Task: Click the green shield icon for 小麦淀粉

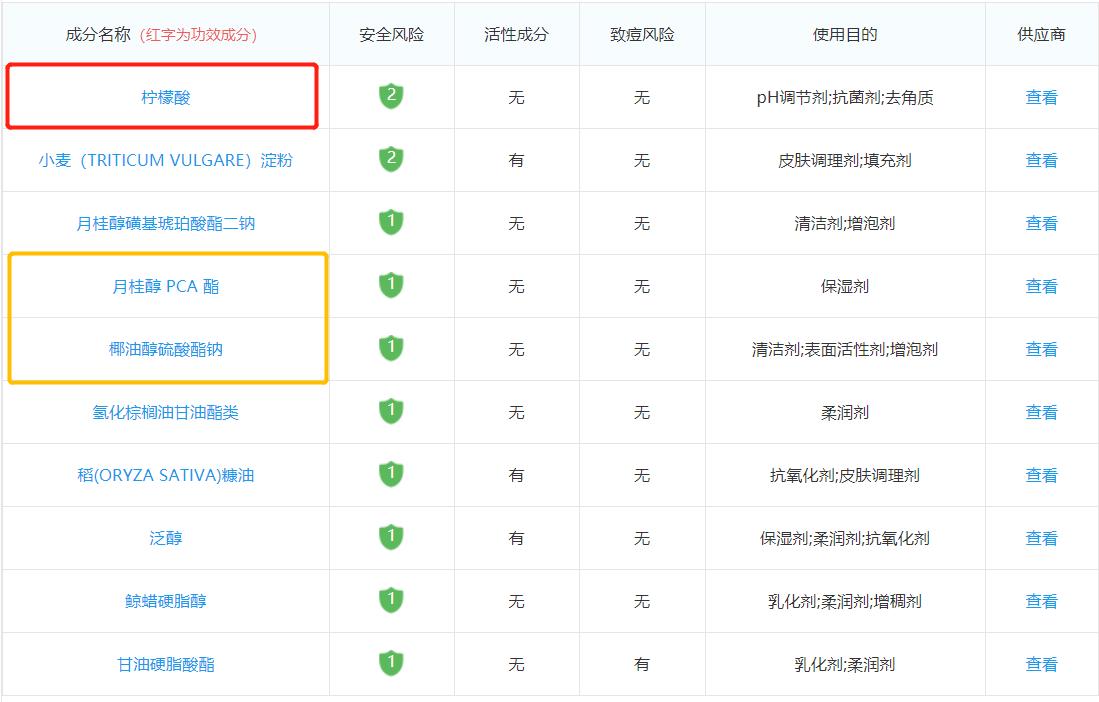Action: coord(393,160)
